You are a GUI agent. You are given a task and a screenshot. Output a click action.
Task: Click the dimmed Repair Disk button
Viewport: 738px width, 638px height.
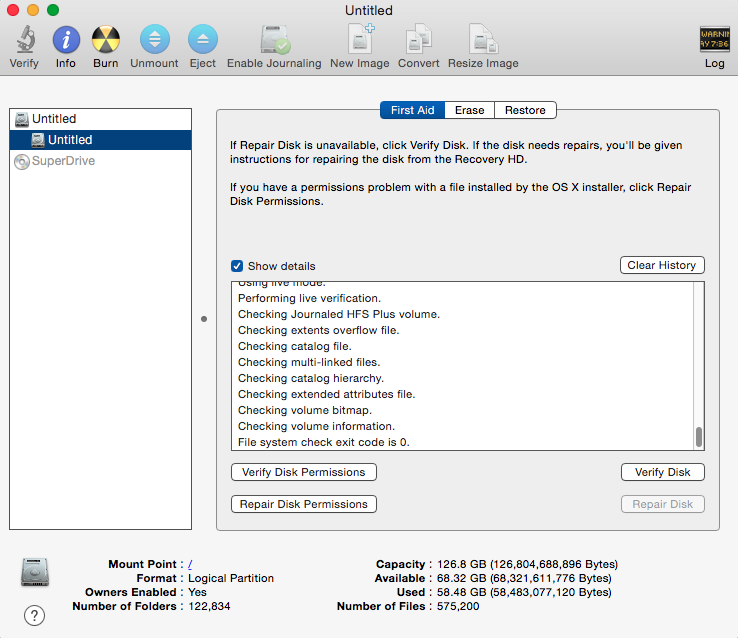[662, 504]
